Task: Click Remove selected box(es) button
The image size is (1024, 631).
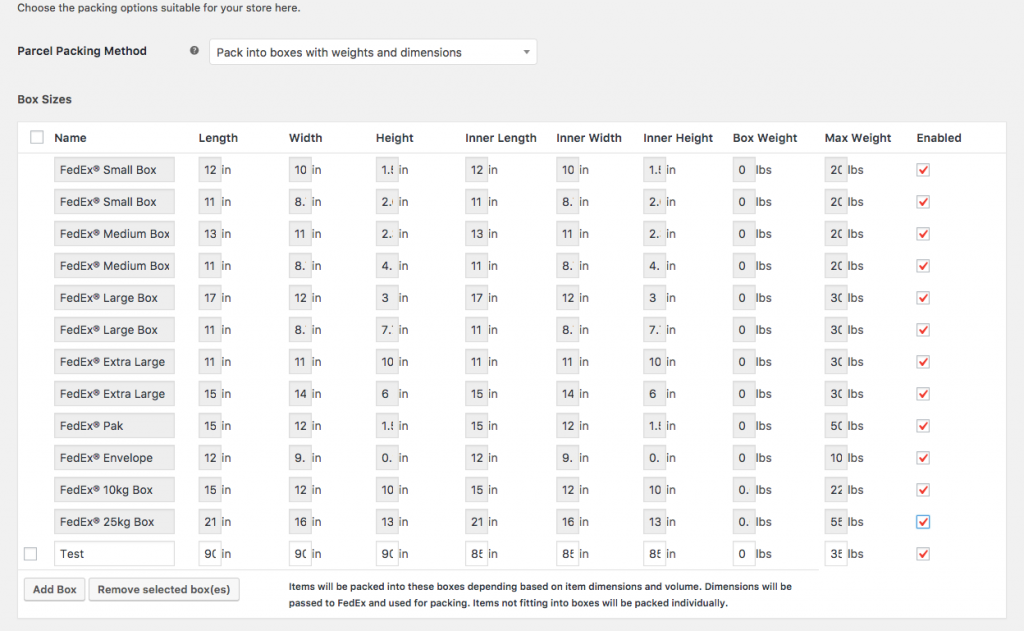Action: [164, 589]
